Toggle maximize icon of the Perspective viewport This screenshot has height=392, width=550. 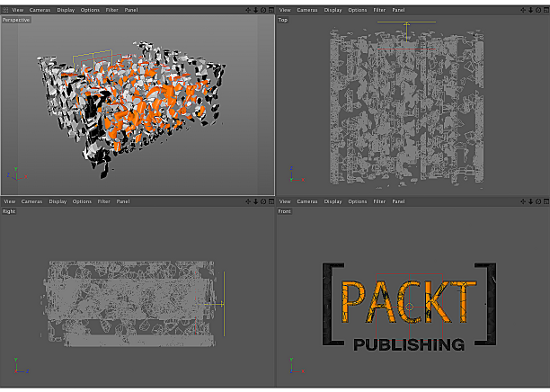pos(271,10)
